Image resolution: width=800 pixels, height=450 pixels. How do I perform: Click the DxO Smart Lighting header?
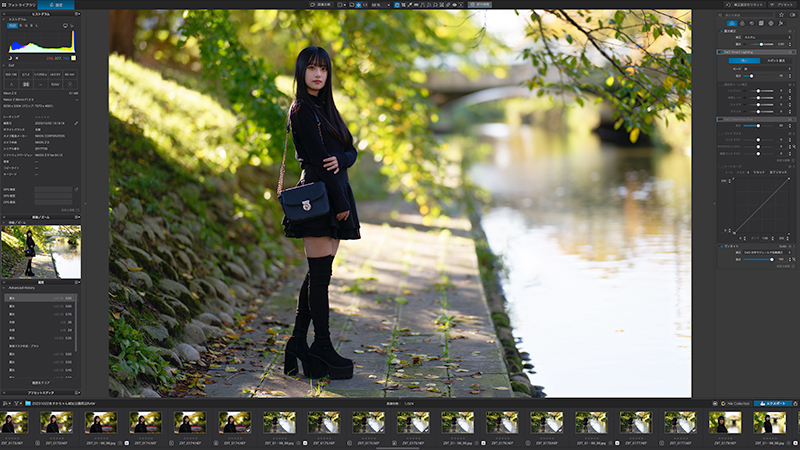point(756,52)
